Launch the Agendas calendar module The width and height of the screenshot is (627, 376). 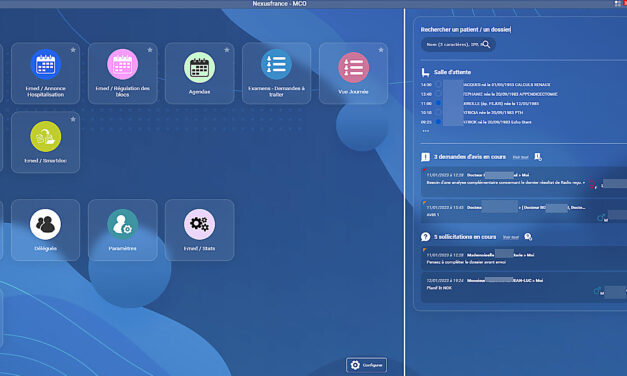click(199, 73)
